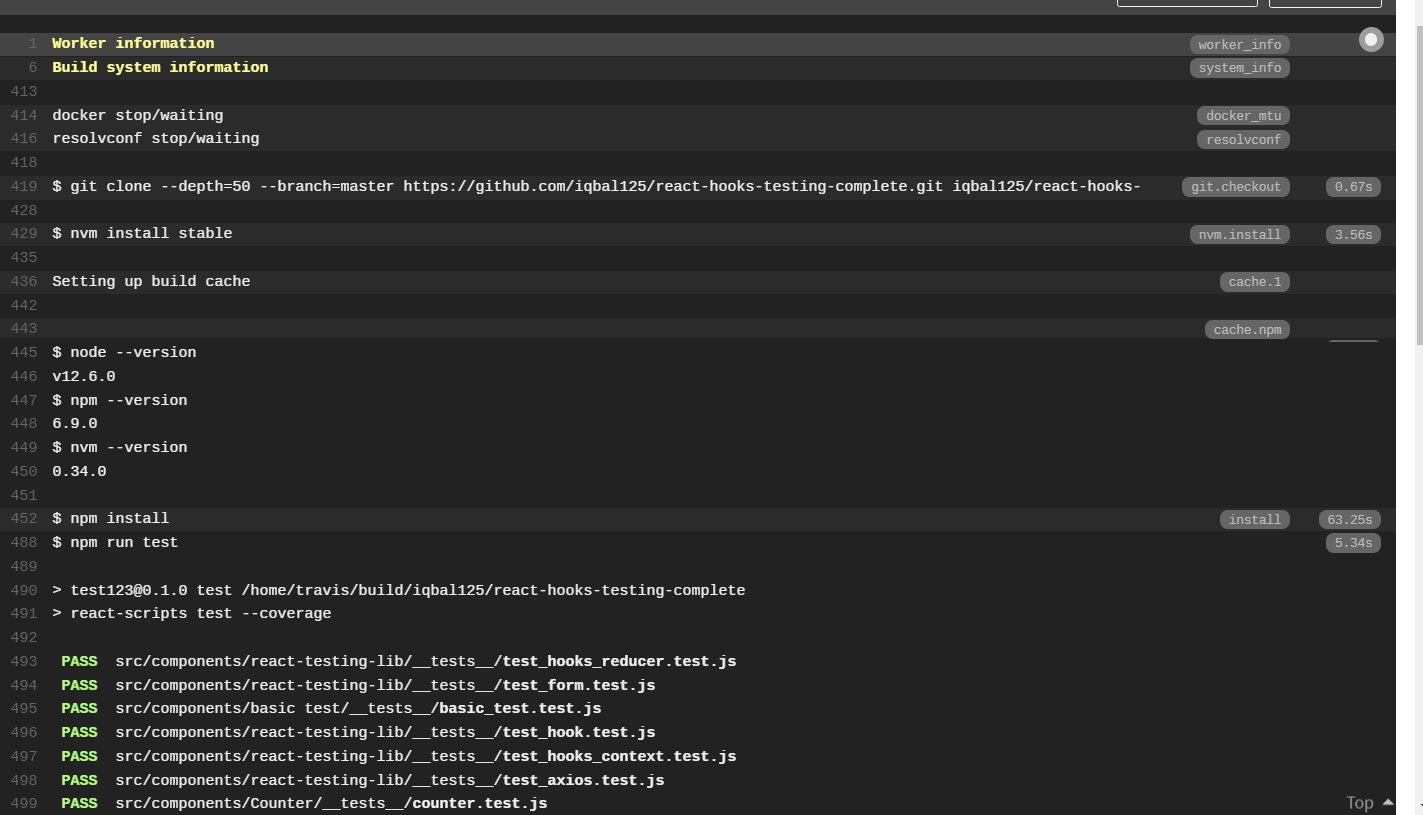Click the cache.npm tag
The width and height of the screenshot is (1423, 815).
(x=1247, y=330)
